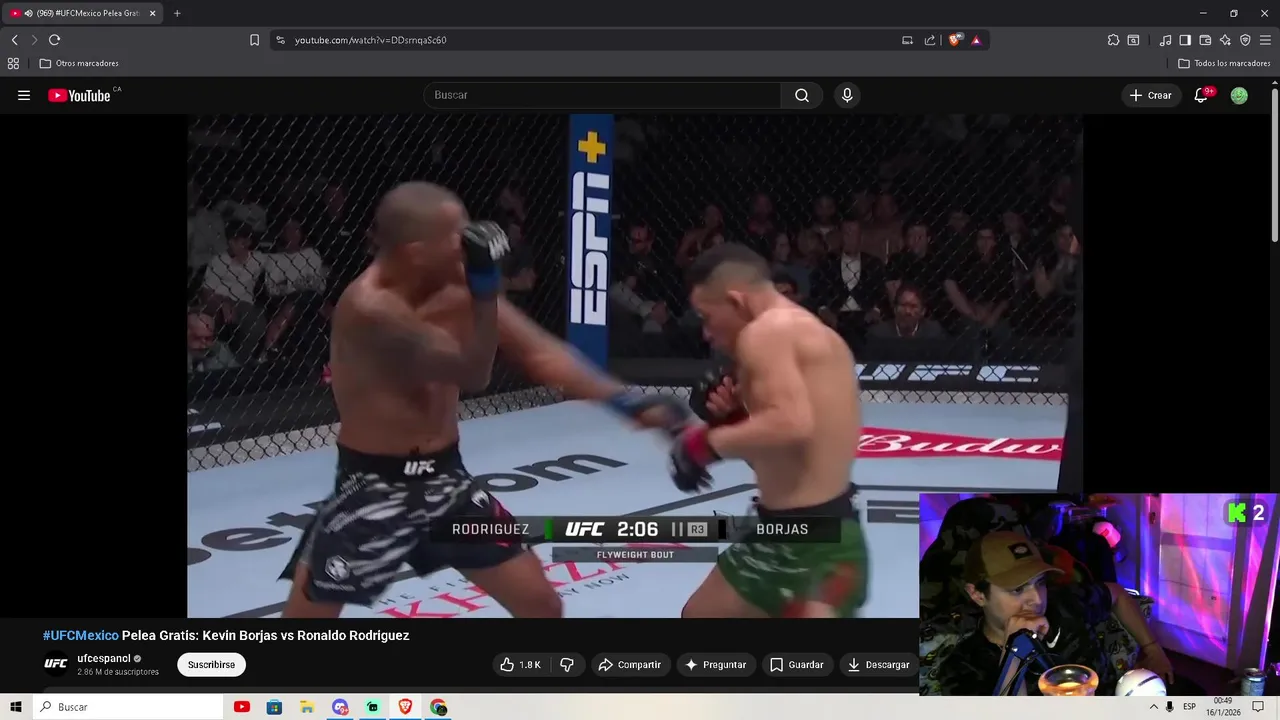Open the ufcespanol channel name link

[104, 658]
